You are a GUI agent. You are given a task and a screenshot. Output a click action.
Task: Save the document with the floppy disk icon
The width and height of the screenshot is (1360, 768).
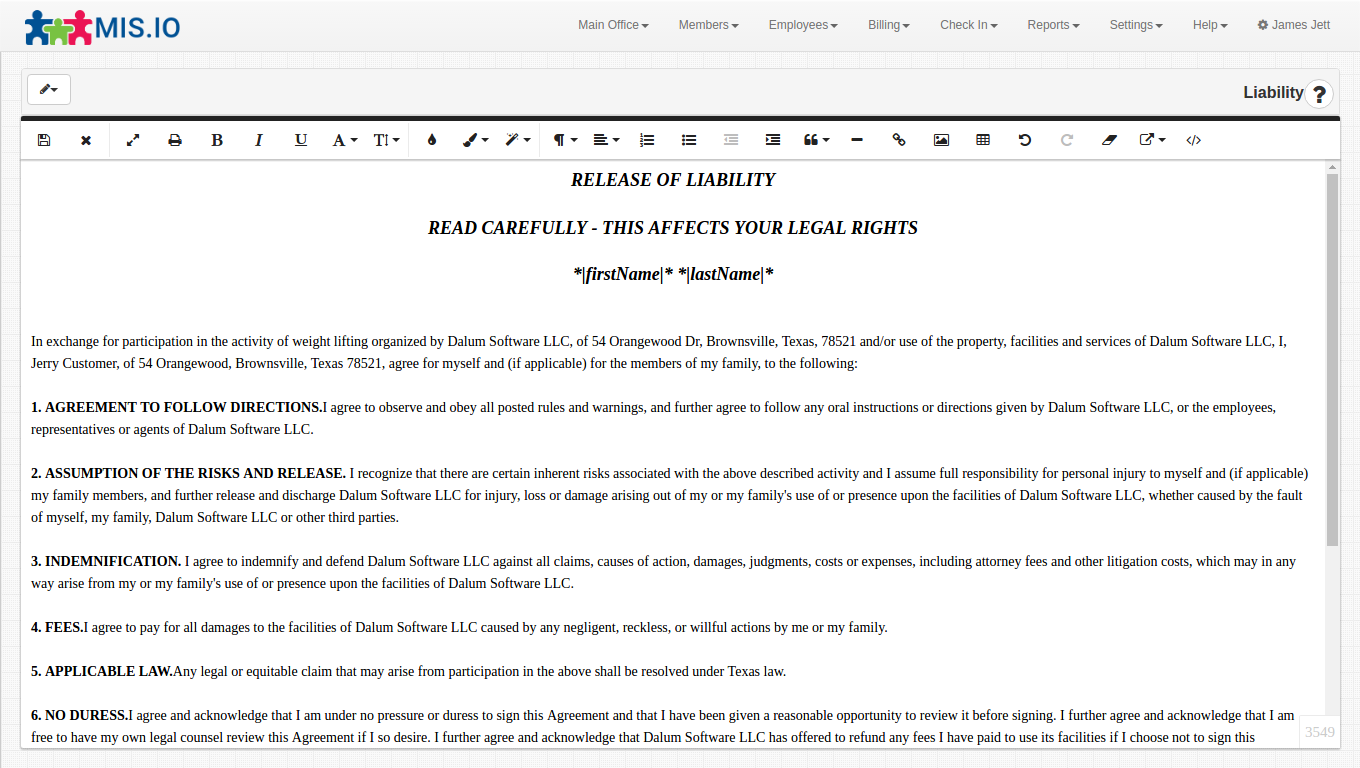(x=44, y=140)
